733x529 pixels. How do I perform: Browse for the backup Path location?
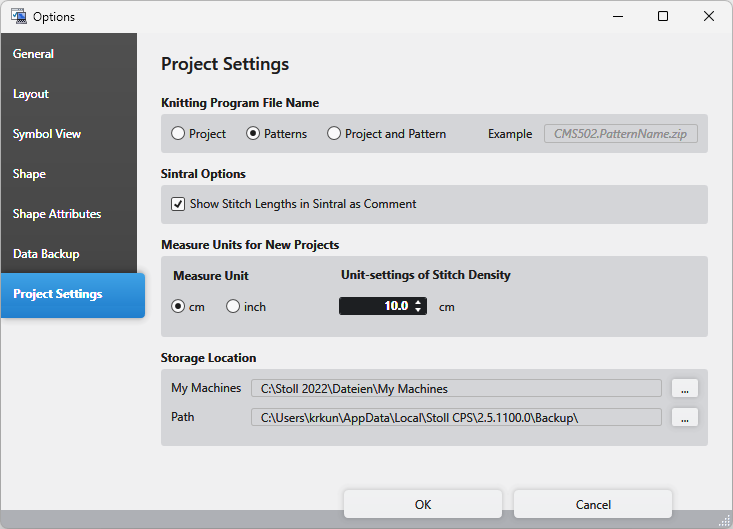[x=684, y=418]
